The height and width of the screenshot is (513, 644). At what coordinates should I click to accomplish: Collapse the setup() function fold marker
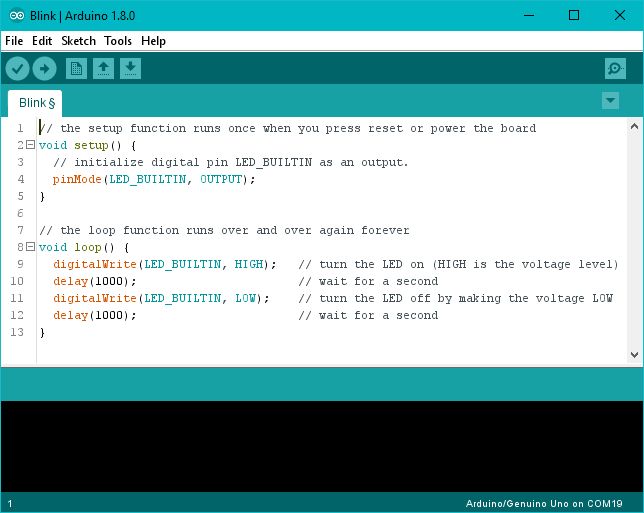pyautogui.click(x=30, y=145)
